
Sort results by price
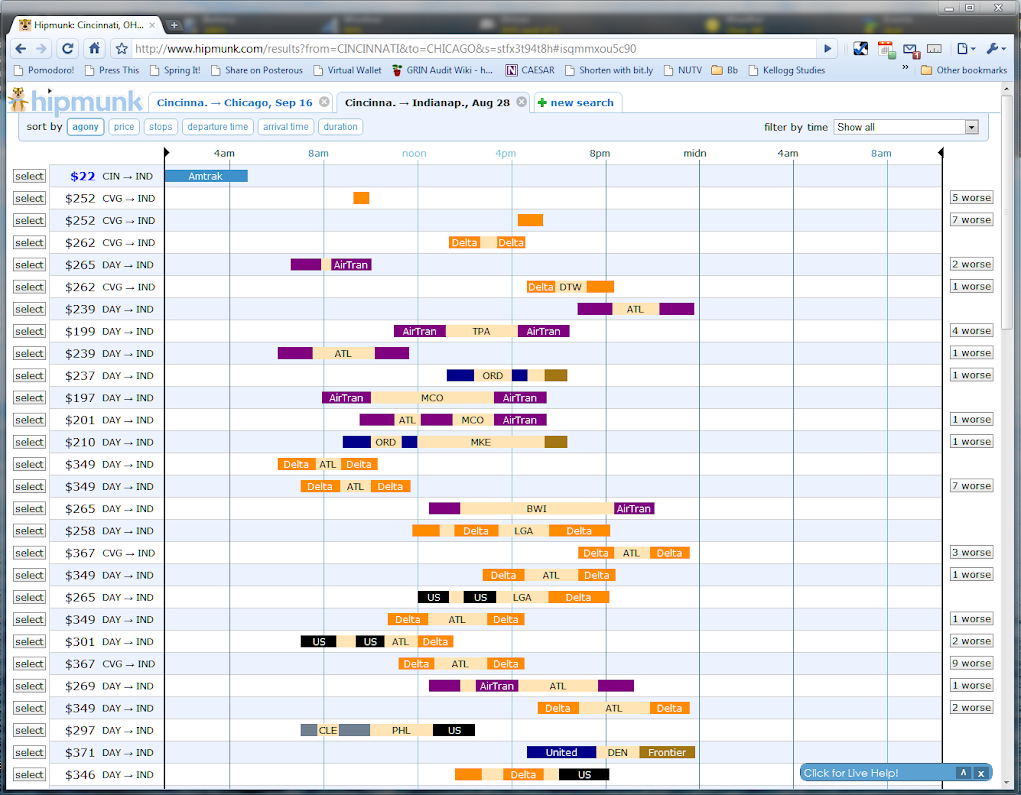click(124, 127)
